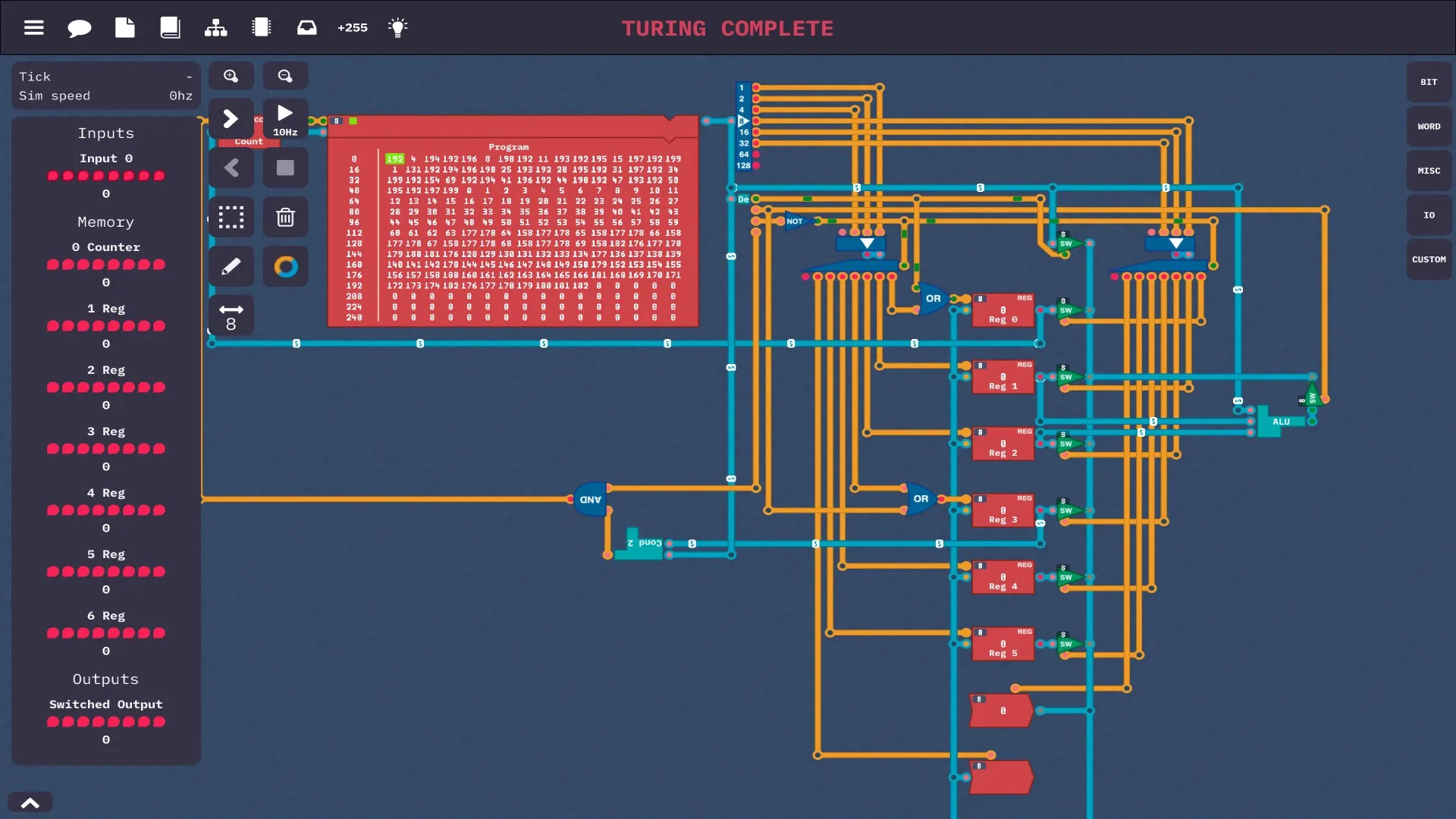Open the MISC component category
Screen dimensions: 1456x819
[1429, 171]
